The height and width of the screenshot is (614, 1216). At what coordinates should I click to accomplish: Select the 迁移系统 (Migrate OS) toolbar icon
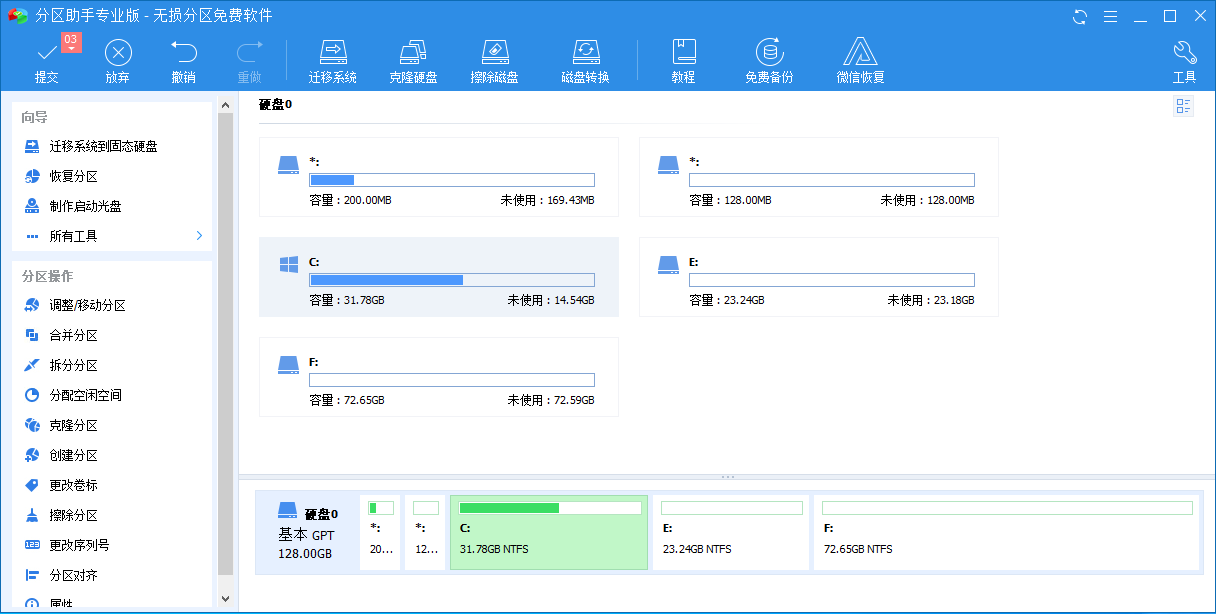333,58
